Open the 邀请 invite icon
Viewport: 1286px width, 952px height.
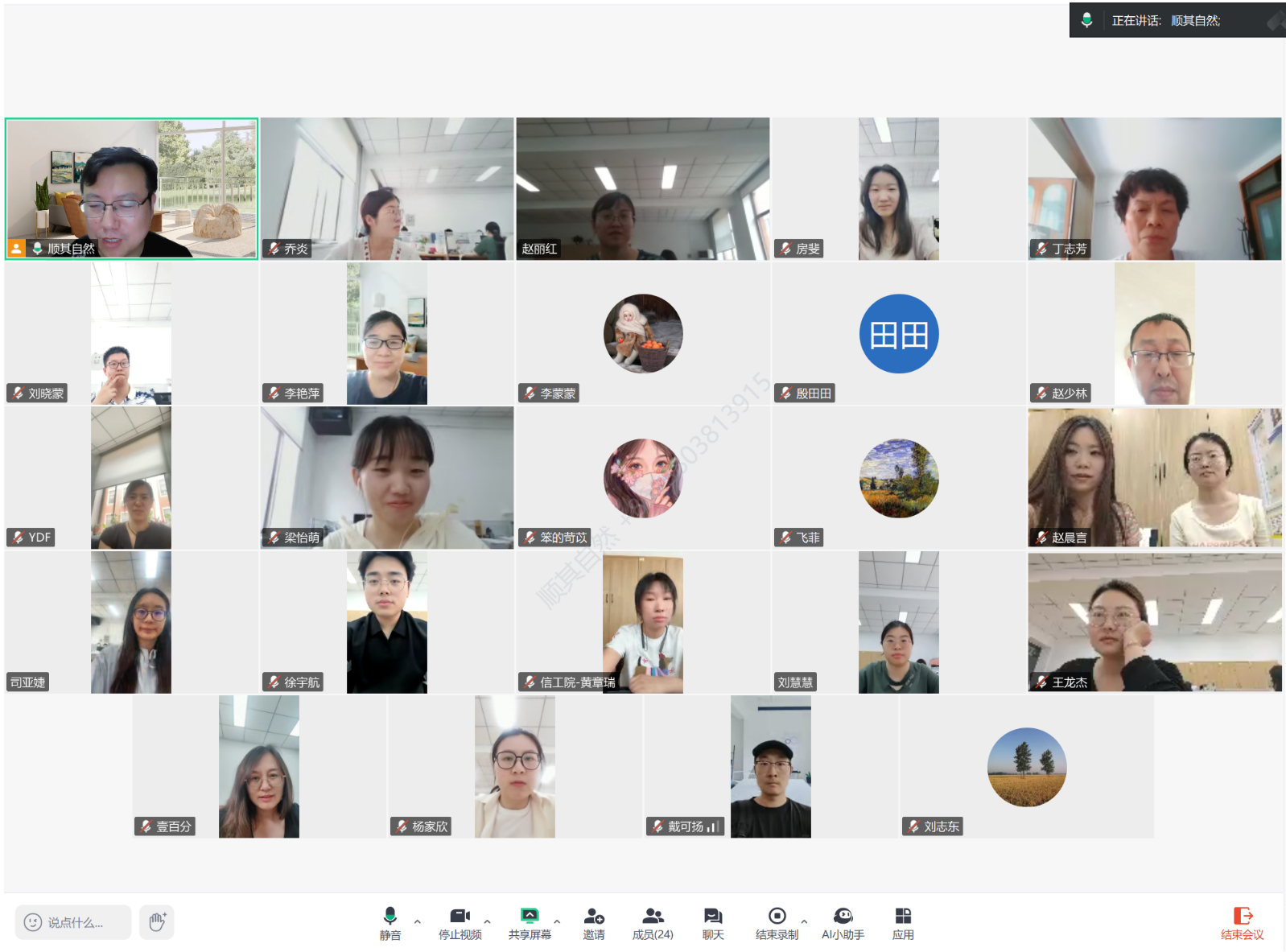[594, 922]
